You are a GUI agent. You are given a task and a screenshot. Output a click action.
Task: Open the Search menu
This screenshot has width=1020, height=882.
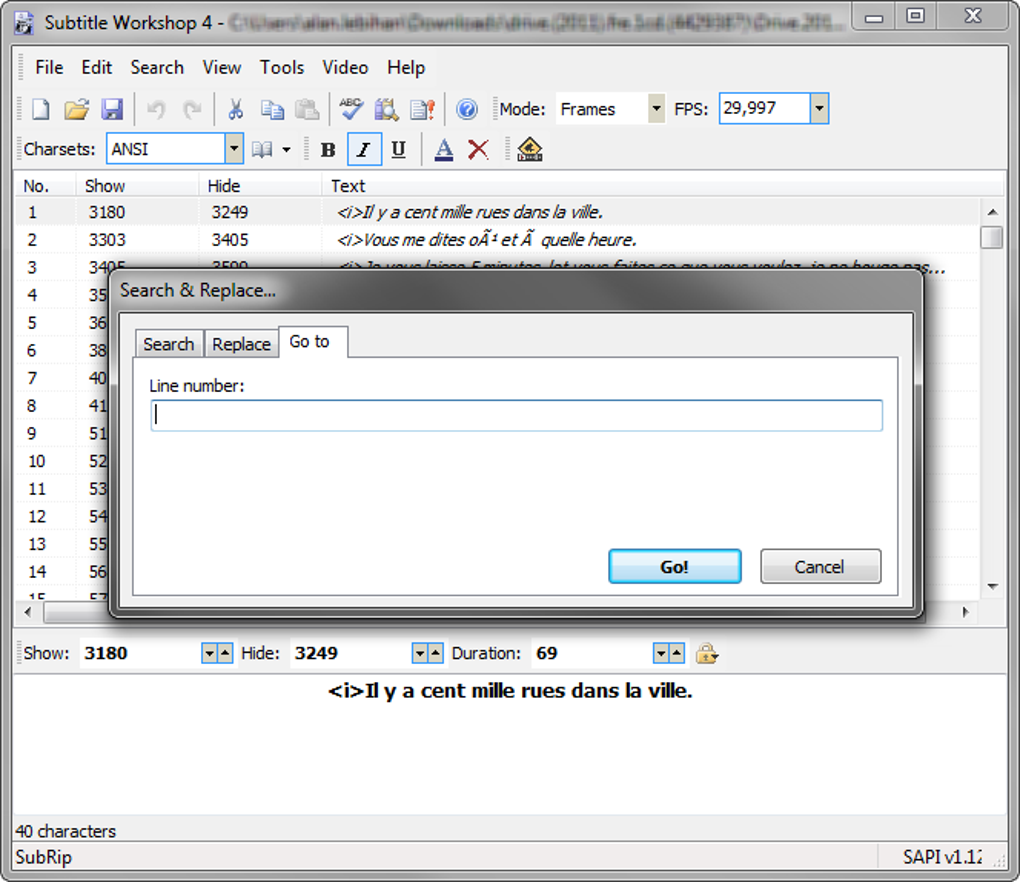click(x=157, y=68)
